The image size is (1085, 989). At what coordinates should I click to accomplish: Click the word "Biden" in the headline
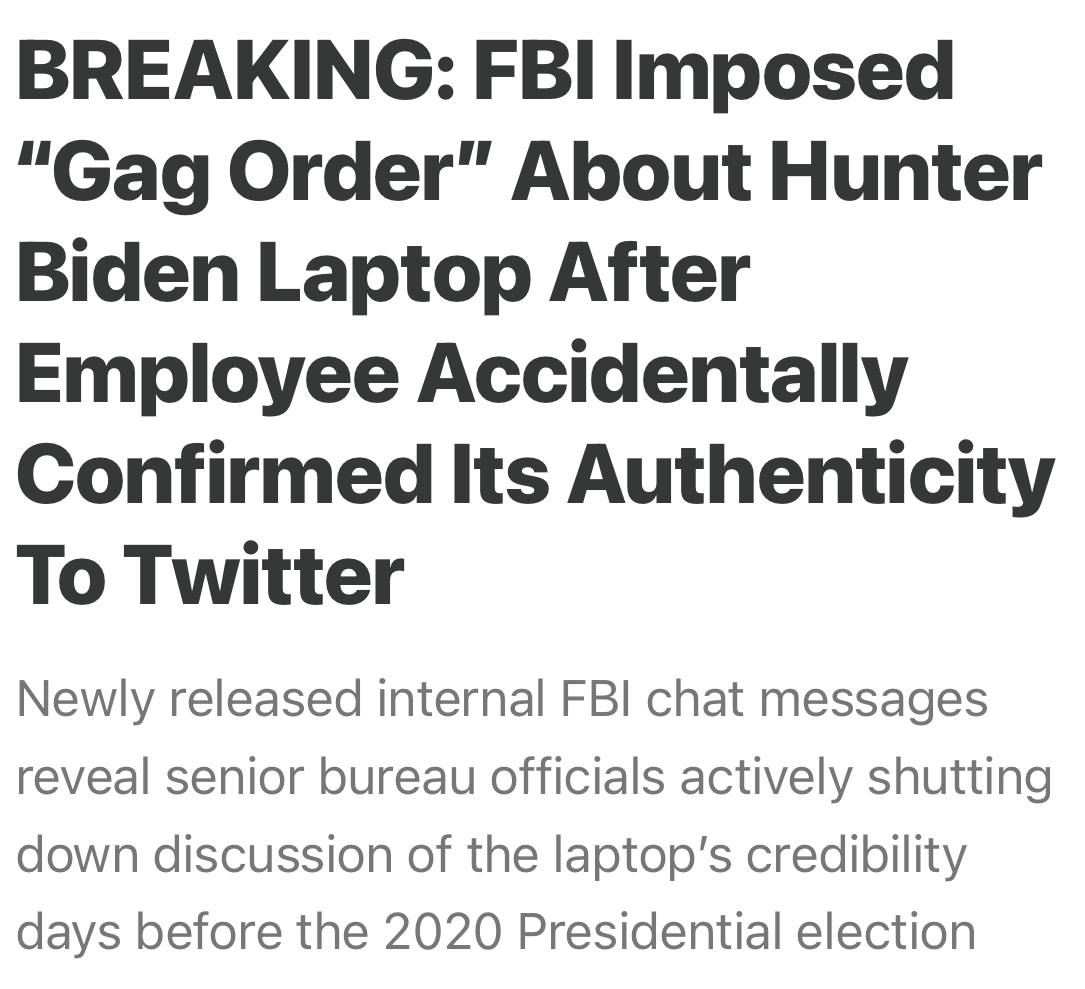tap(124, 273)
